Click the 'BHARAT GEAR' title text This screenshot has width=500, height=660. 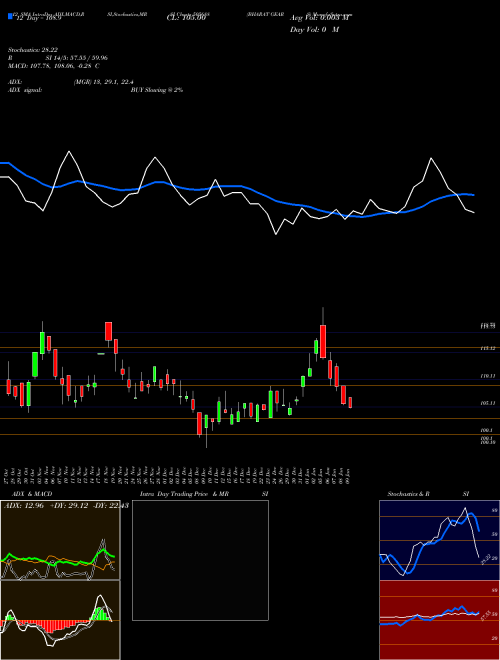[x=265, y=14]
